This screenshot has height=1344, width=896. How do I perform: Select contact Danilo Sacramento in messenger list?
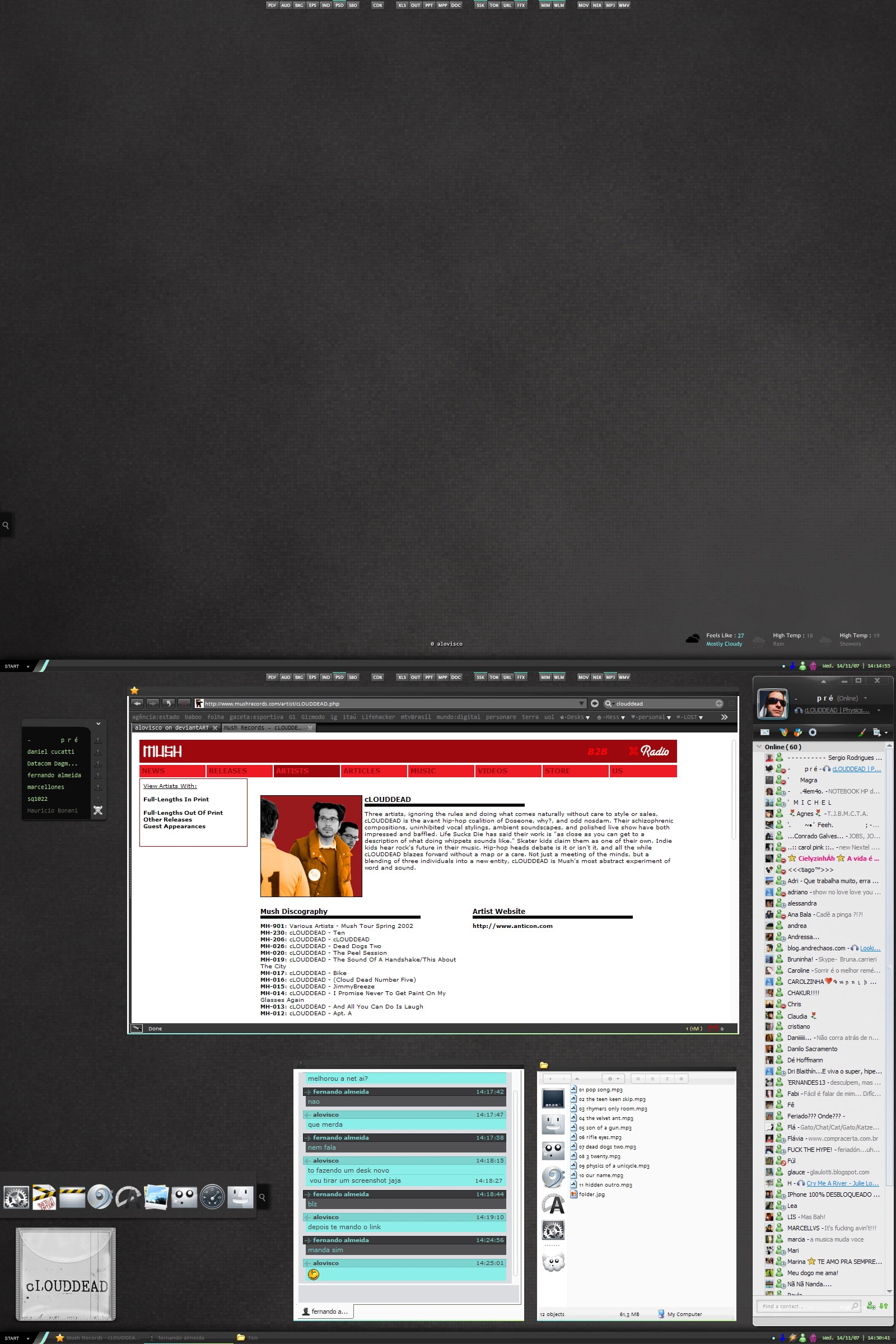(812, 1048)
